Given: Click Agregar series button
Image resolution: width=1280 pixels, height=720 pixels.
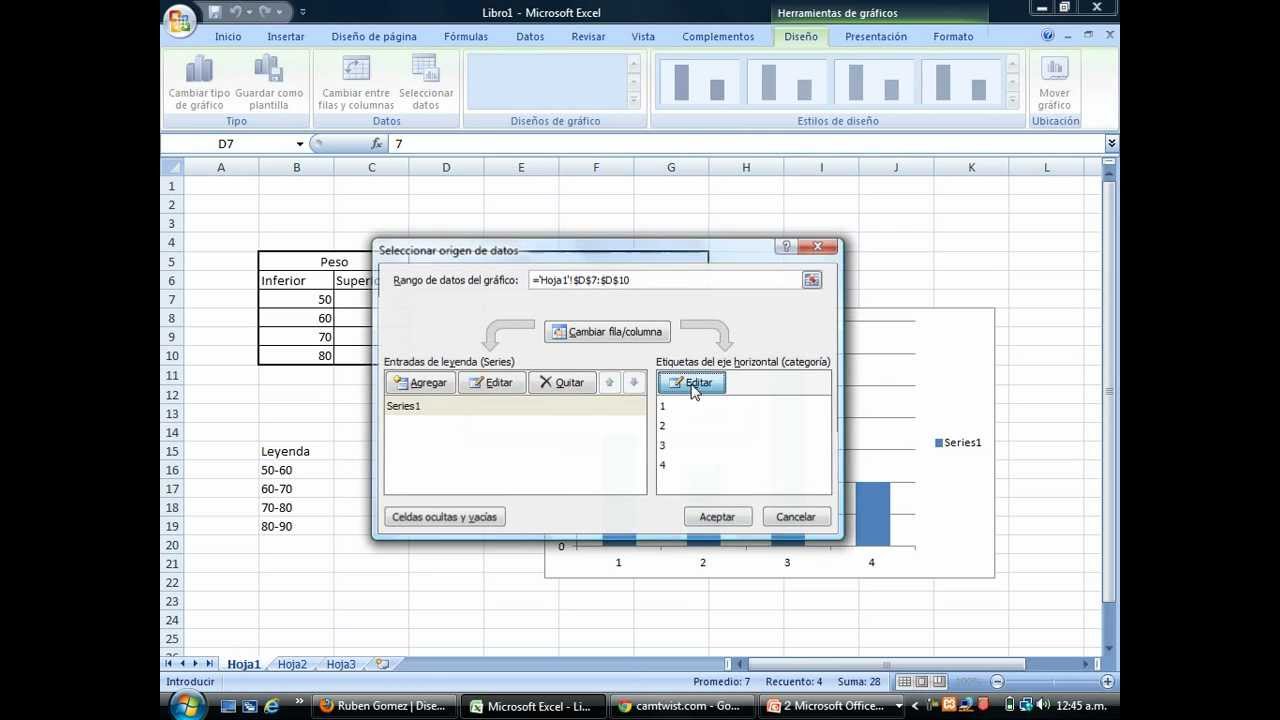Looking at the screenshot, I should click(420, 382).
